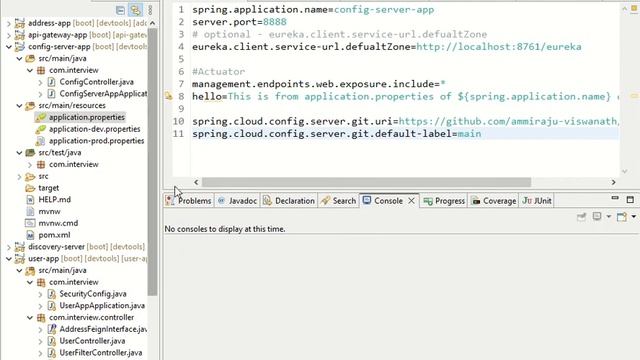Click the editor vertical scroll down arrow
The image size is (640, 360).
pyautogui.click(x=624, y=171)
